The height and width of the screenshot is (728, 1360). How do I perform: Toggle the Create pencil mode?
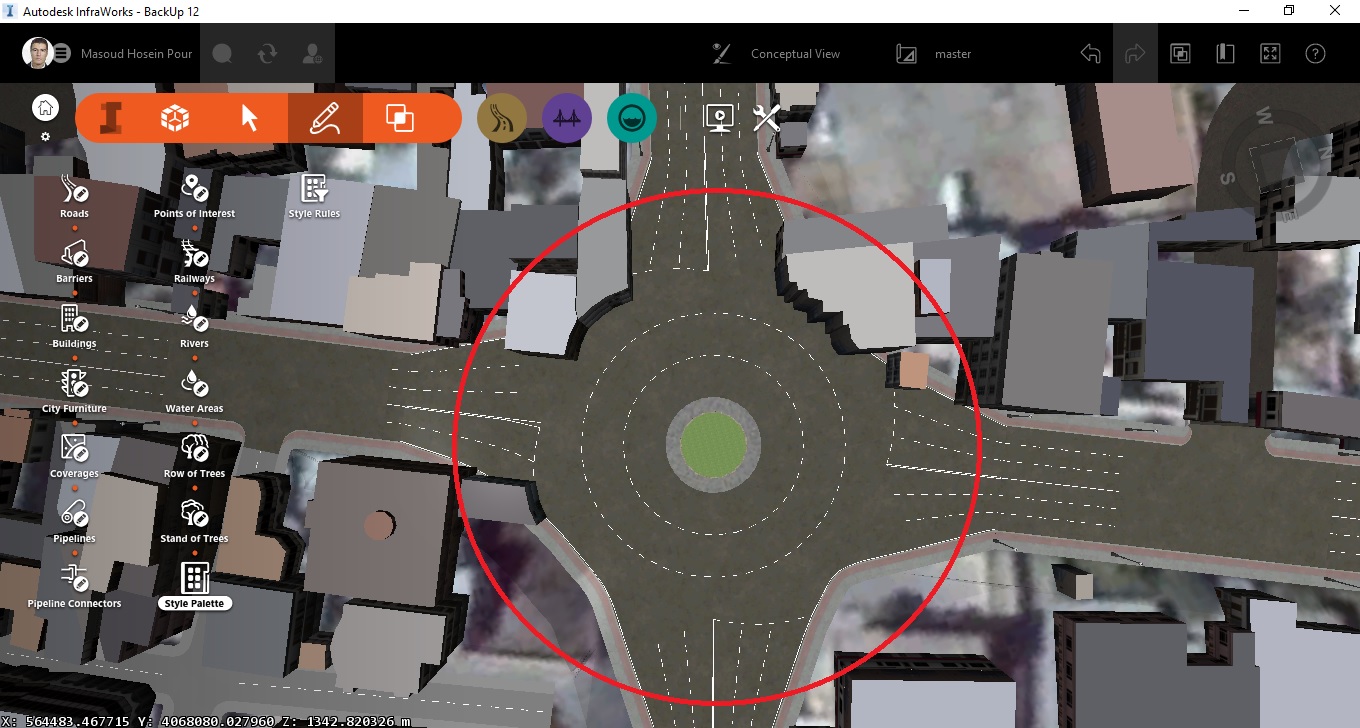325,117
